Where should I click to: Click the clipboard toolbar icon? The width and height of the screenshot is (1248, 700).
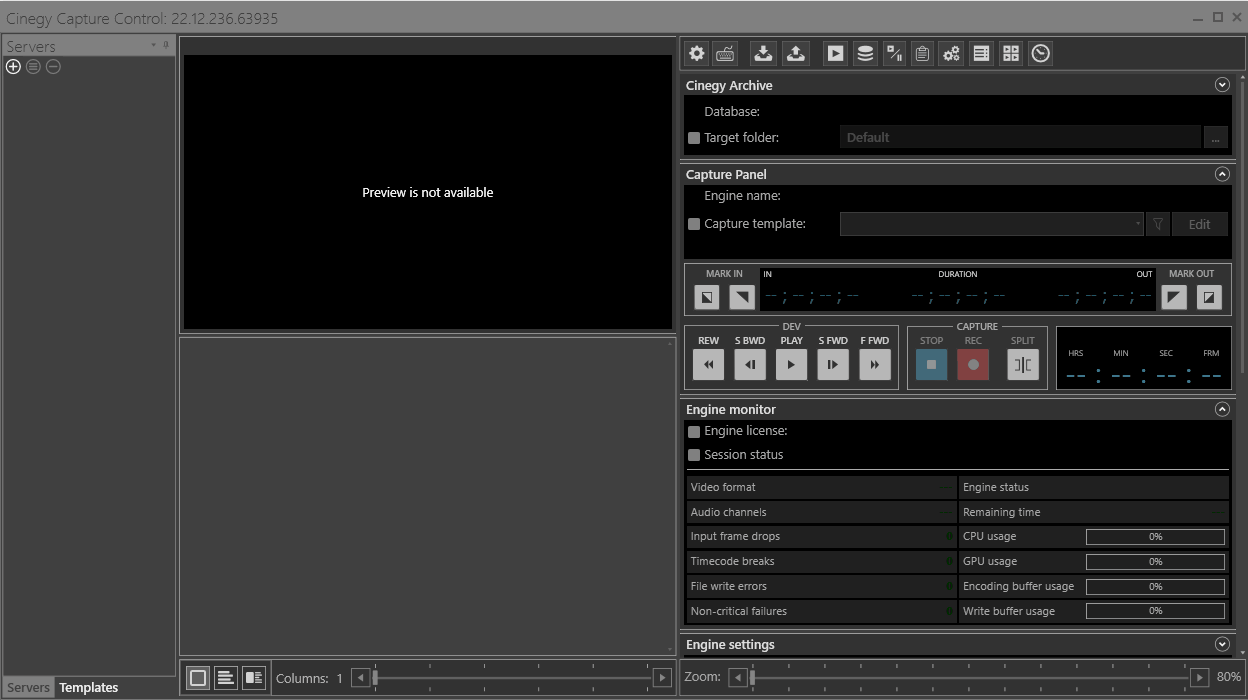pos(923,54)
